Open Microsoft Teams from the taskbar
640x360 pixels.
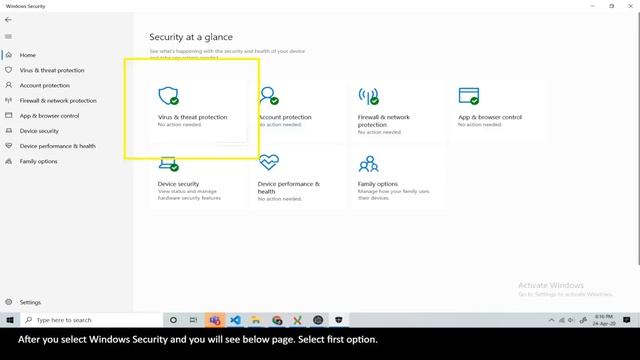click(215, 320)
